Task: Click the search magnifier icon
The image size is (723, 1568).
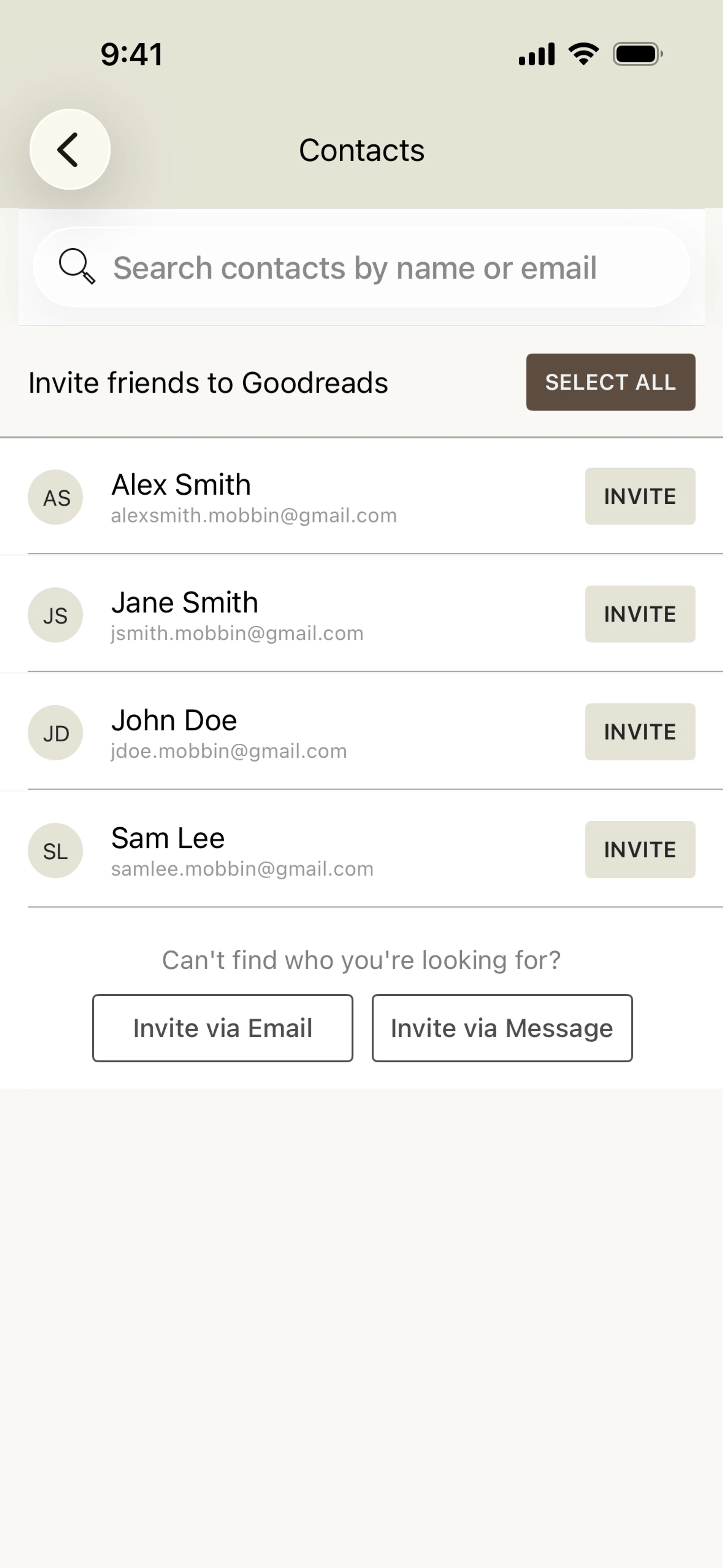Action: click(x=77, y=267)
